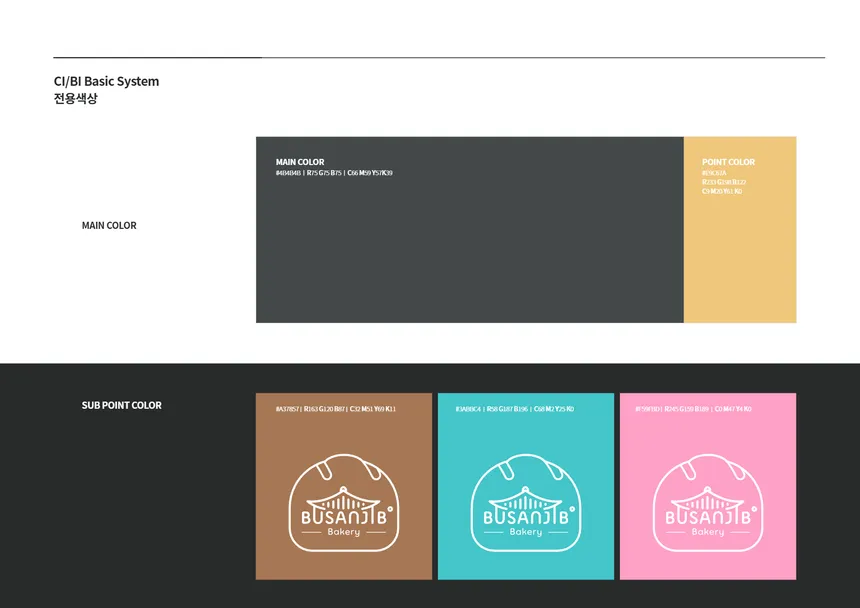Click the 'C9 M20 Y61 K0' line in the yellow swatch
The width and height of the screenshot is (860, 608).
pos(722,191)
